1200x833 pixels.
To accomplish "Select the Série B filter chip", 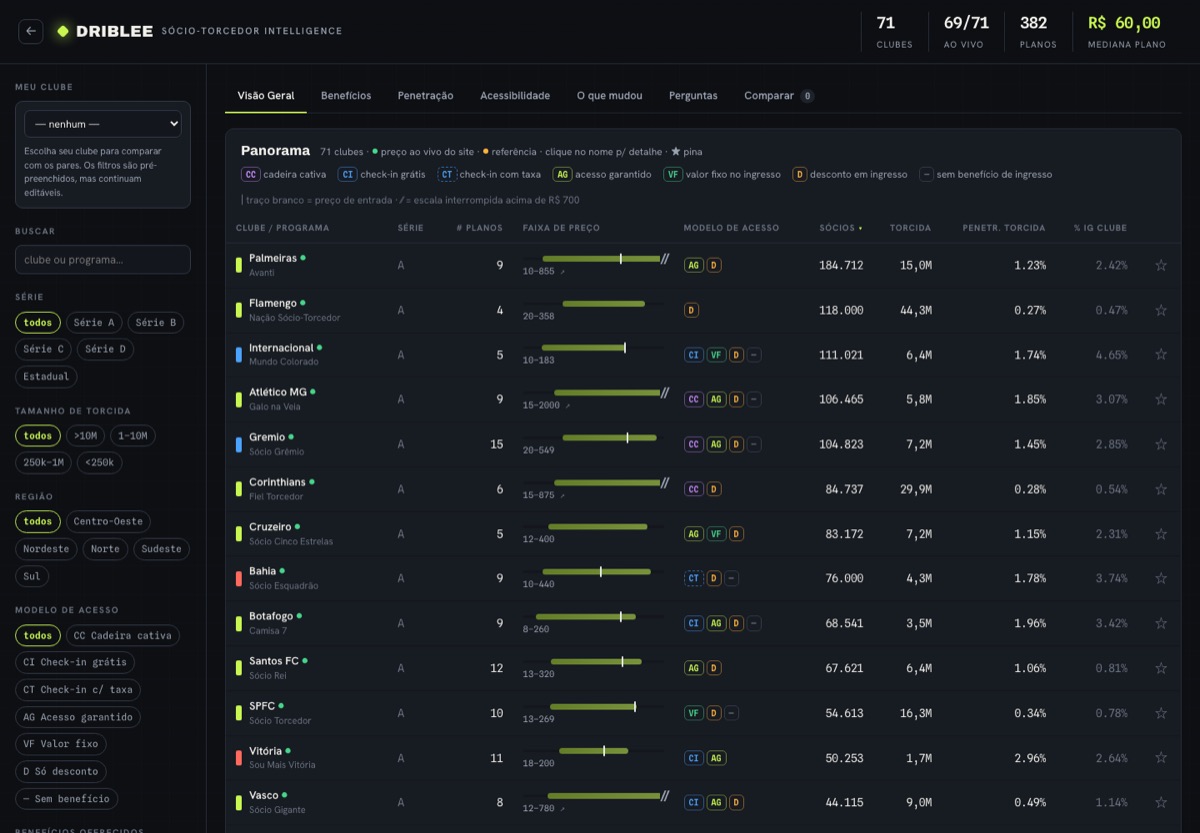I will 156,323.
